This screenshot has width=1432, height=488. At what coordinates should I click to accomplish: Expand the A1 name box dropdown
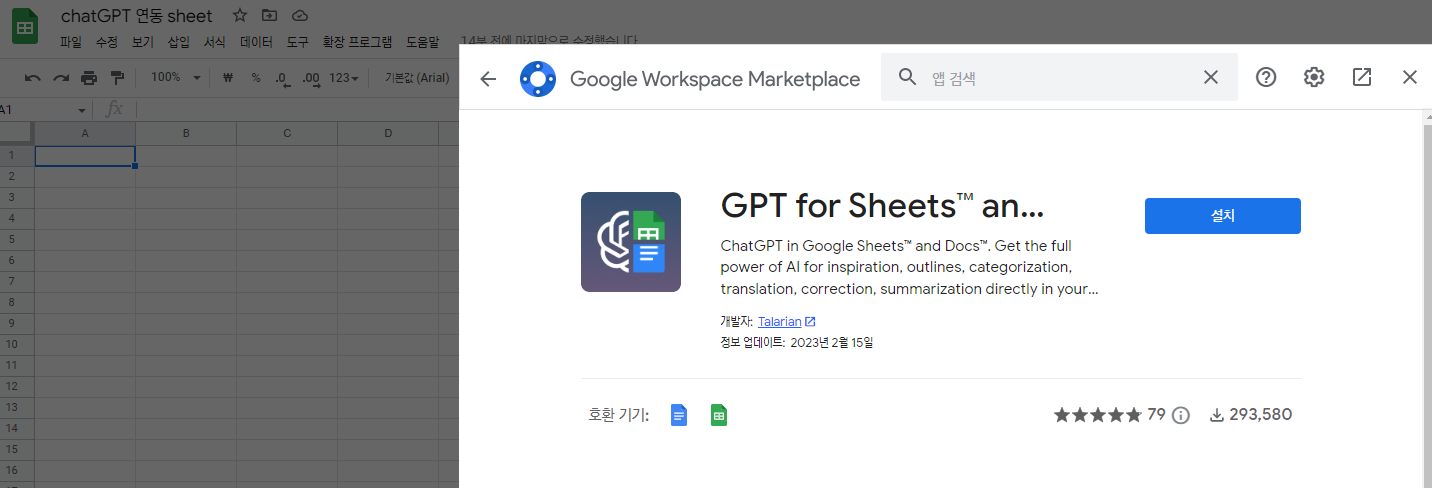(x=82, y=109)
